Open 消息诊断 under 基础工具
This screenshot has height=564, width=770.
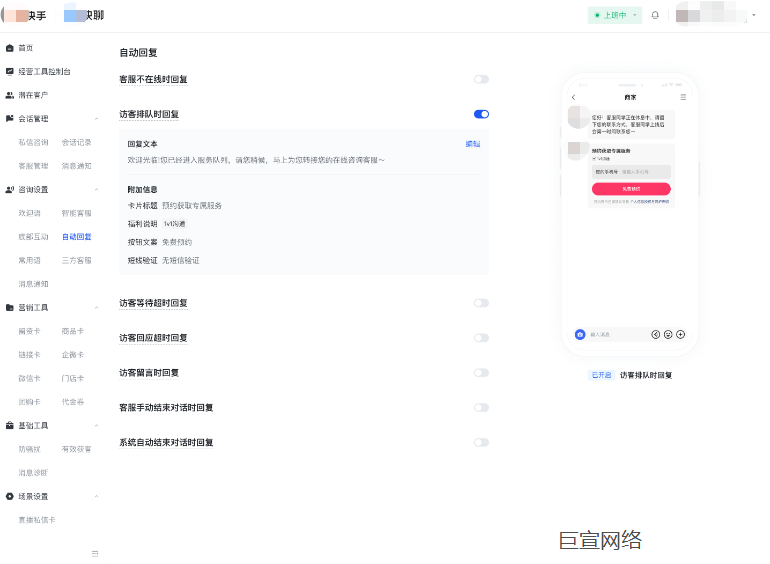click(x=33, y=473)
